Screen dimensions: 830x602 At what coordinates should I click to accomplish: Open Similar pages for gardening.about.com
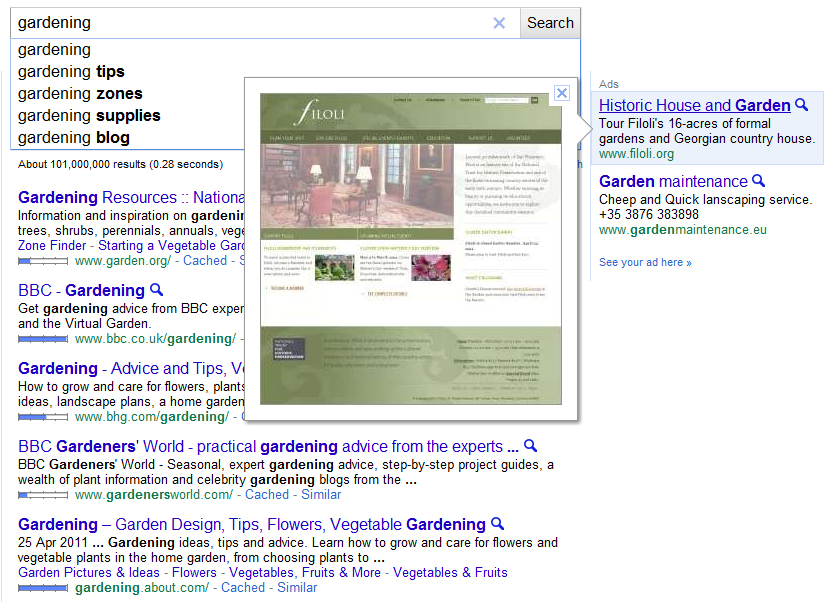click(297, 588)
